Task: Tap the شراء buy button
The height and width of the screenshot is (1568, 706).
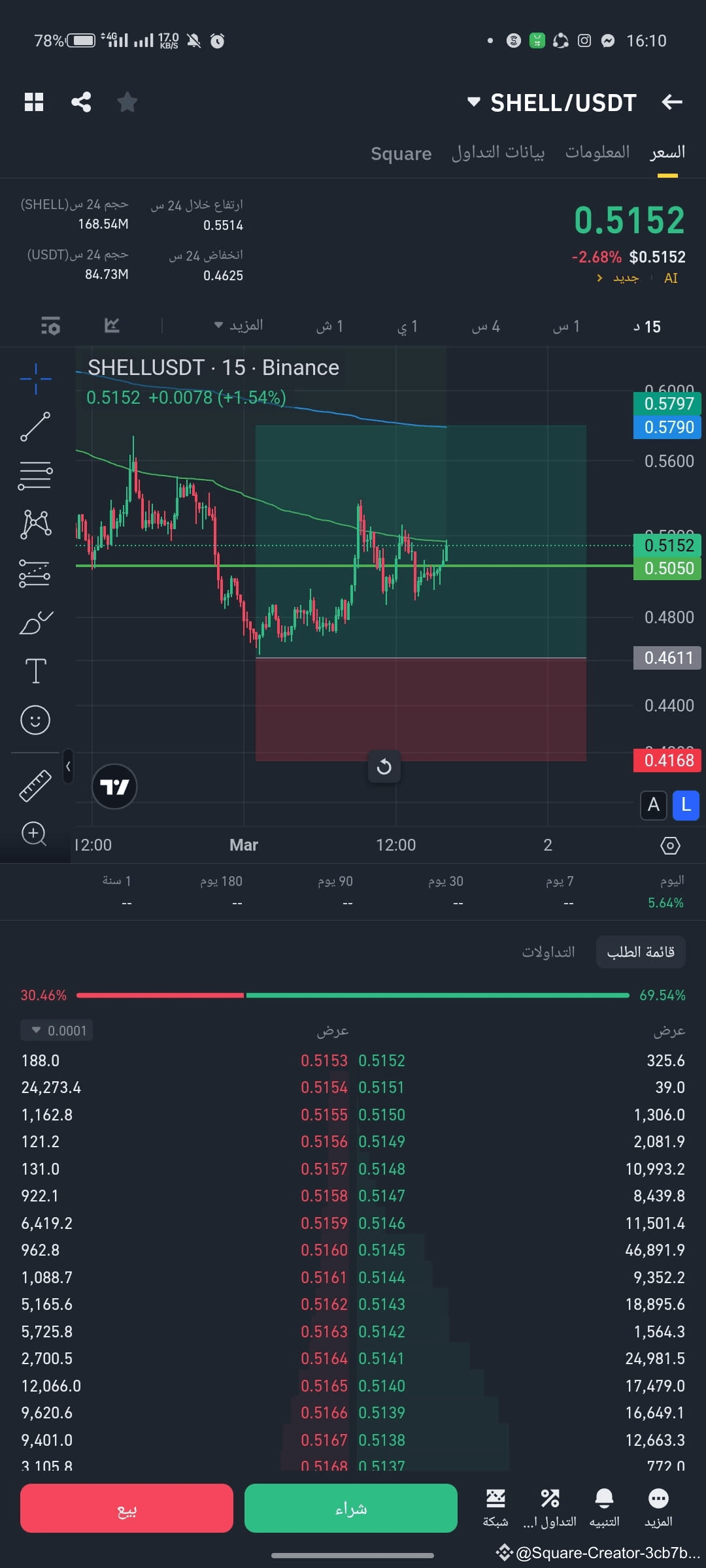Action: (x=351, y=1508)
